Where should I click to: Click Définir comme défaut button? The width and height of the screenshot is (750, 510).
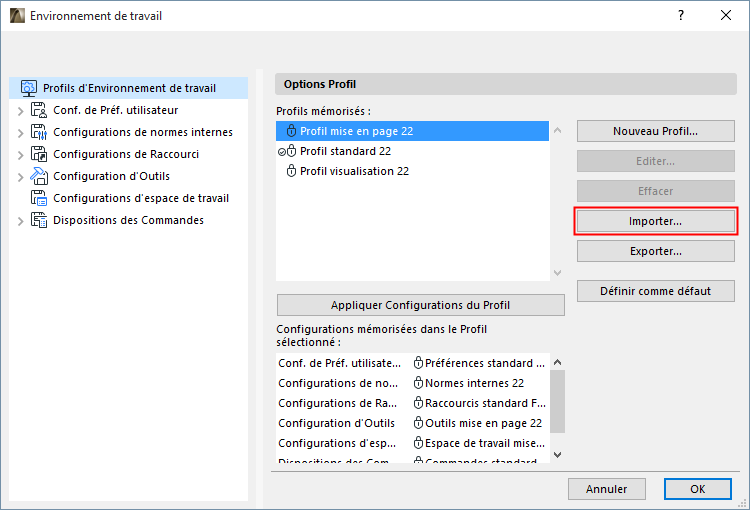(x=655, y=291)
